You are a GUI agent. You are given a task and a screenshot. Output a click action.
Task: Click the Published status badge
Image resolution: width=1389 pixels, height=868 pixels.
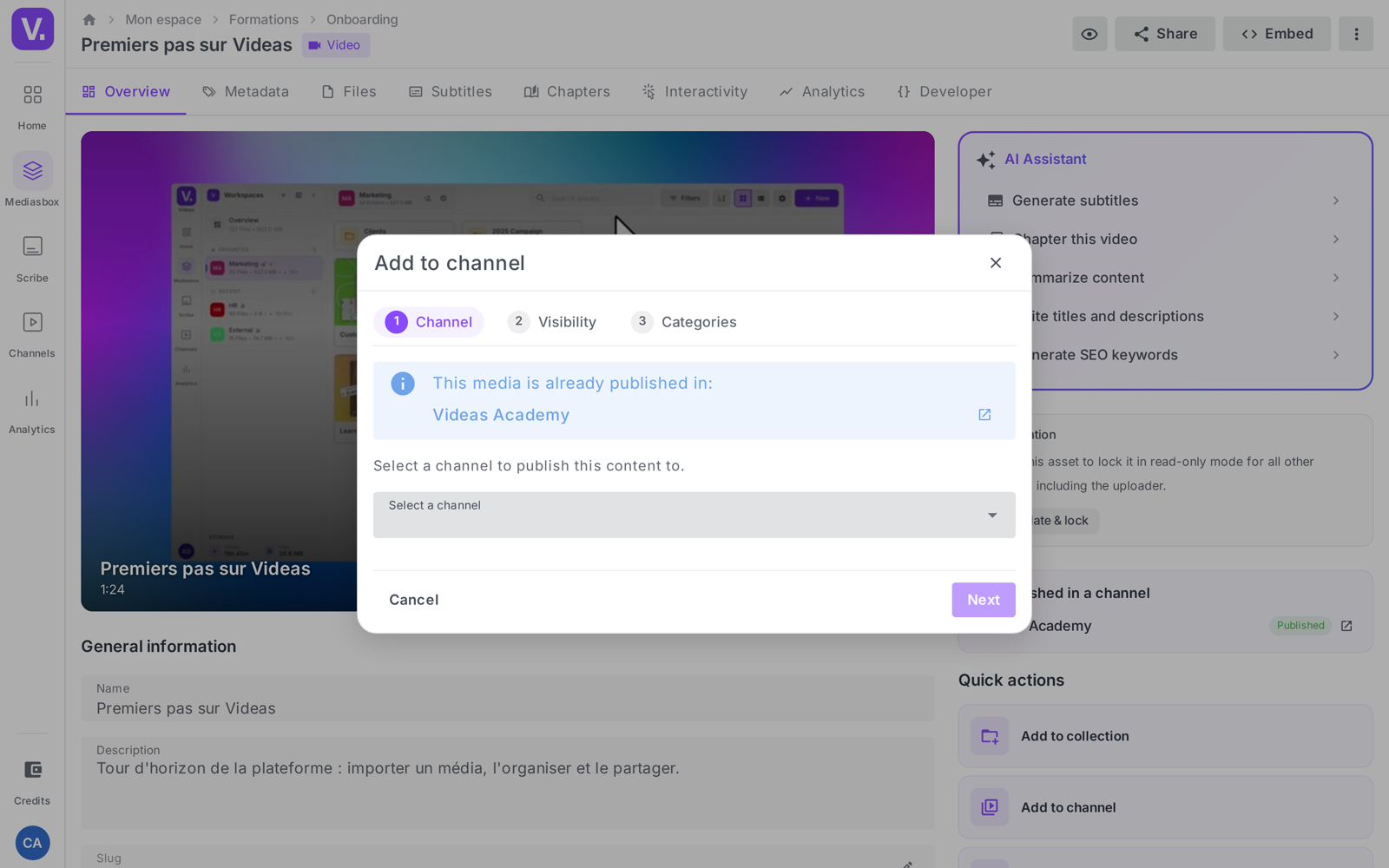[1300, 626]
